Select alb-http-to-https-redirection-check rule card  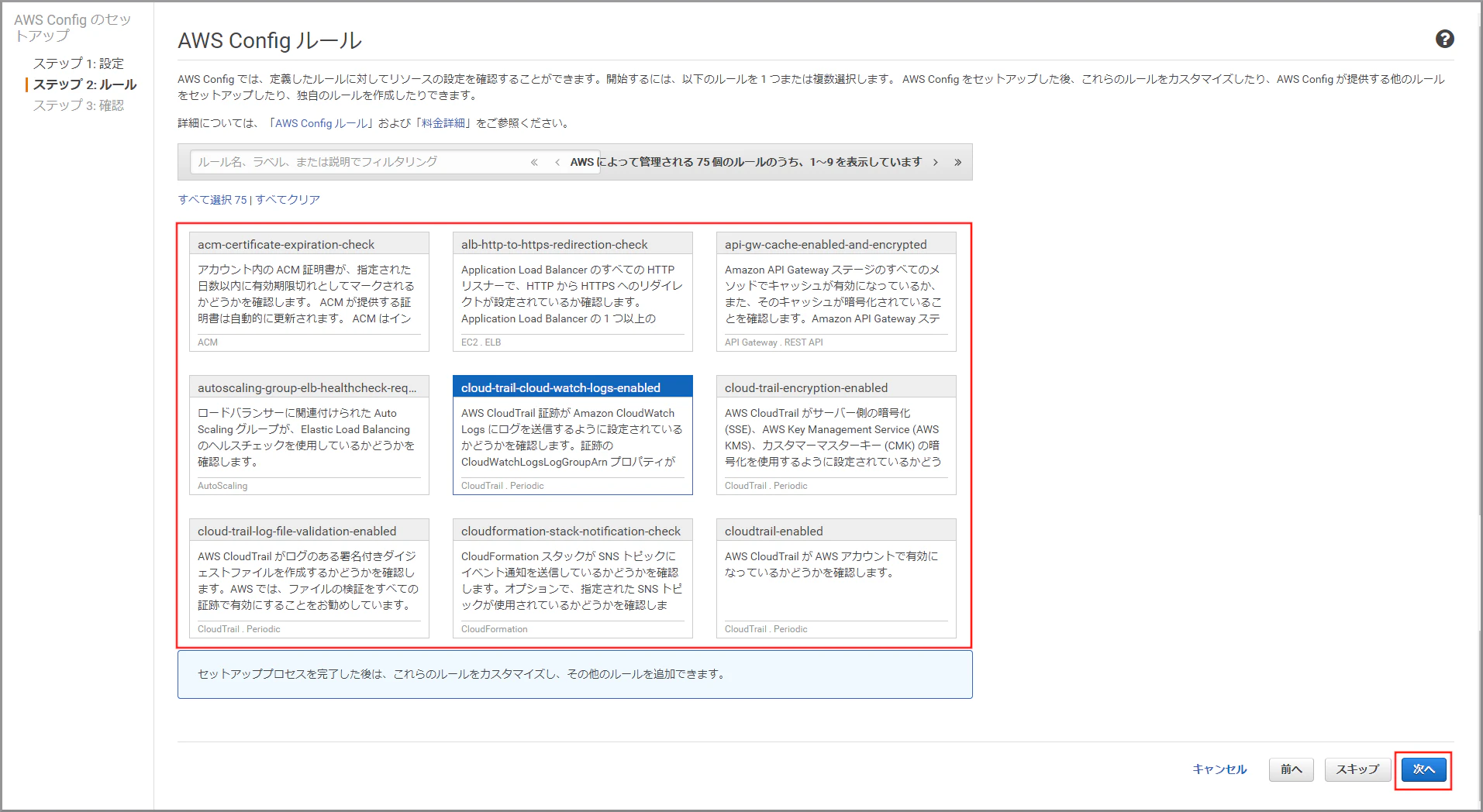point(573,292)
